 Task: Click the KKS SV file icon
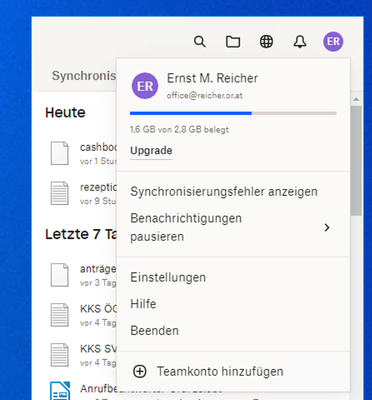[60, 355]
